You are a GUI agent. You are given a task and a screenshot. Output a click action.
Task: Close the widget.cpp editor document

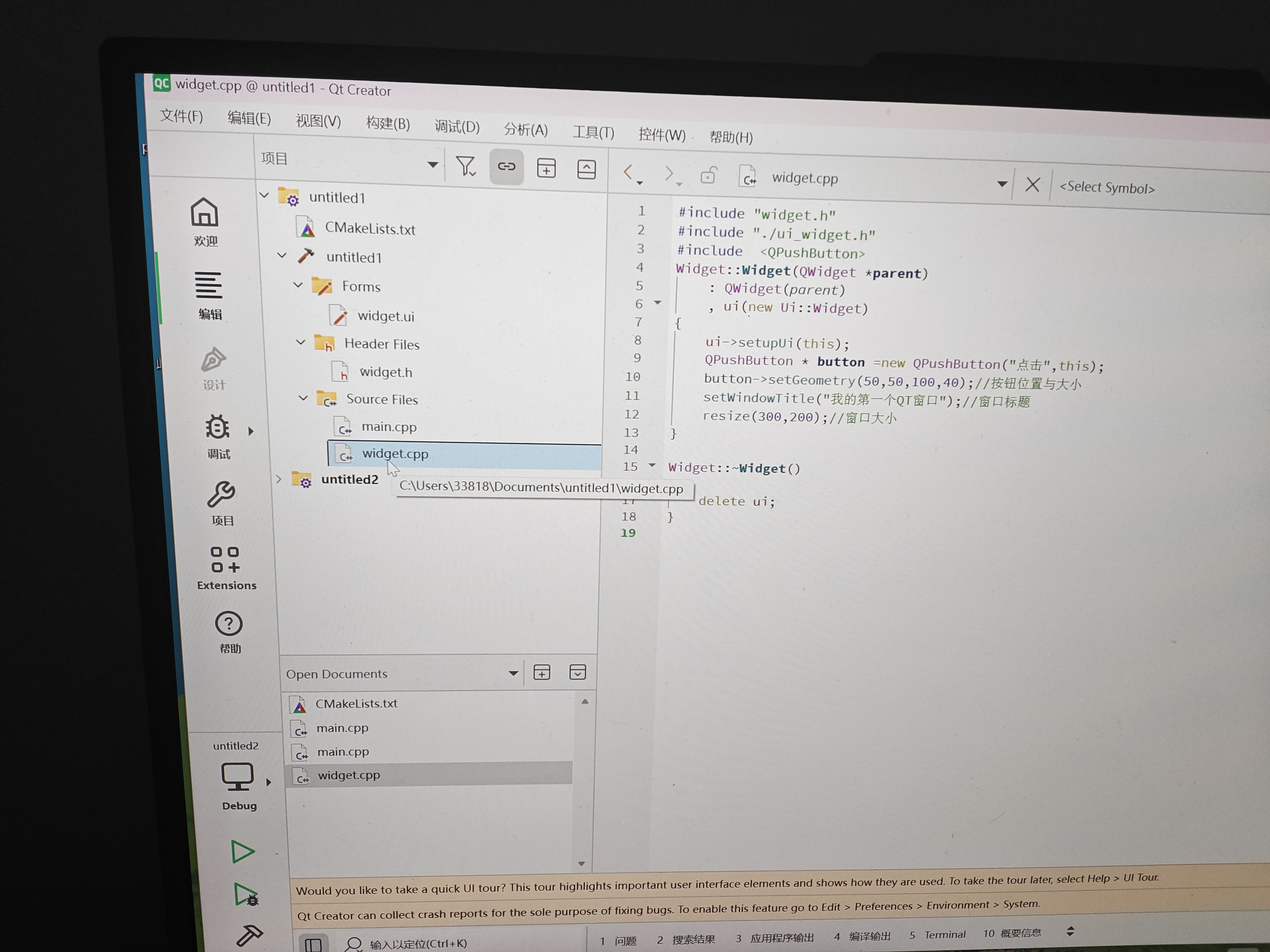[1032, 184]
